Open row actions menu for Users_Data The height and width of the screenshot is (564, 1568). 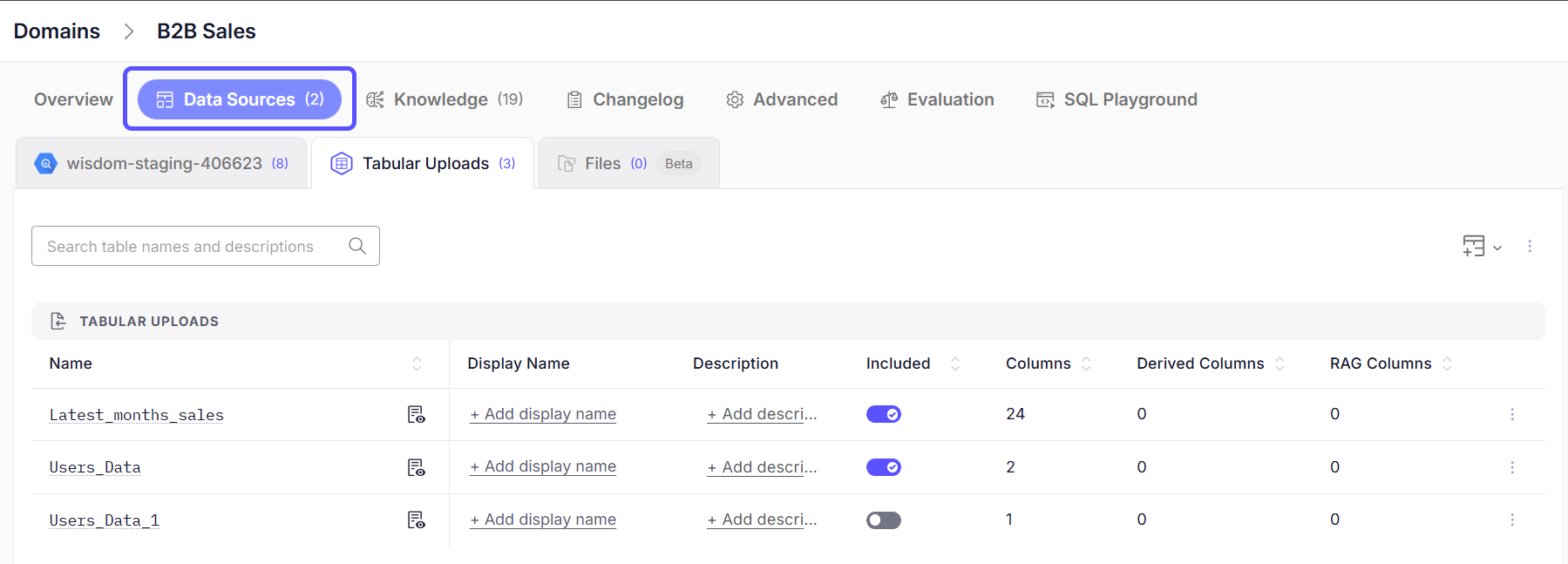pyautogui.click(x=1512, y=467)
